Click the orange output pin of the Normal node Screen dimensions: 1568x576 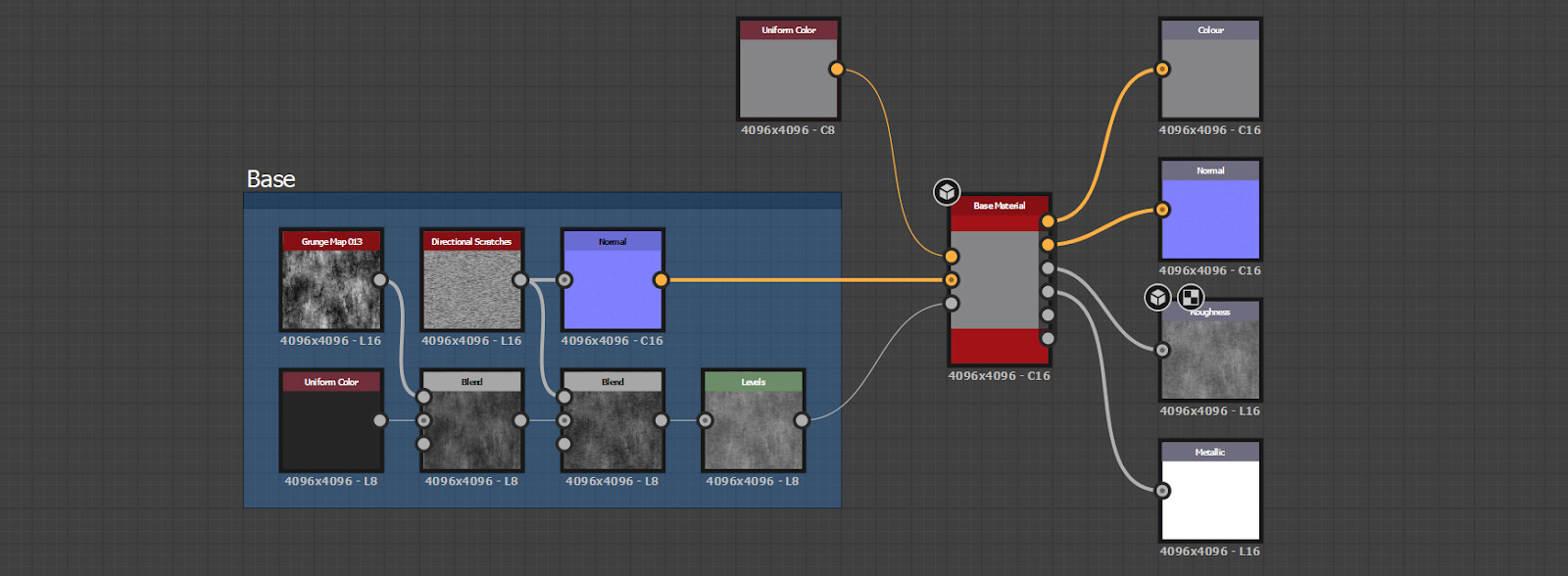click(661, 280)
